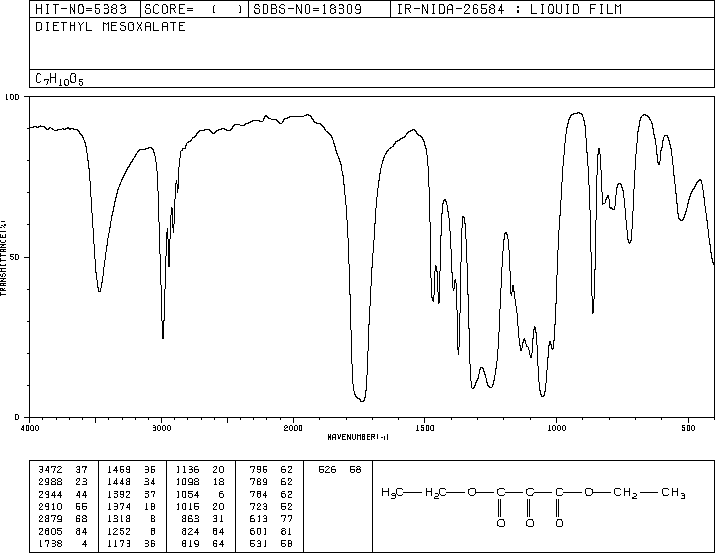Click the O-H overtone trough near 3472
Viewport: 715px width, 553px height.
(99, 289)
